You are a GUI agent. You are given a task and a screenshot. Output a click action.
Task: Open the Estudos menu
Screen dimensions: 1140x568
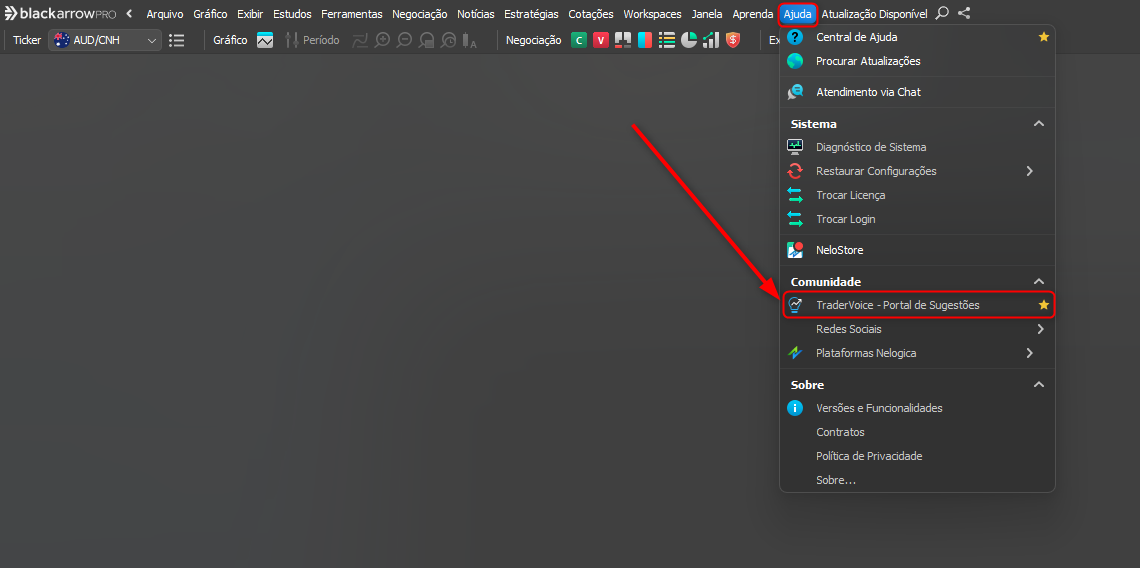coord(292,14)
